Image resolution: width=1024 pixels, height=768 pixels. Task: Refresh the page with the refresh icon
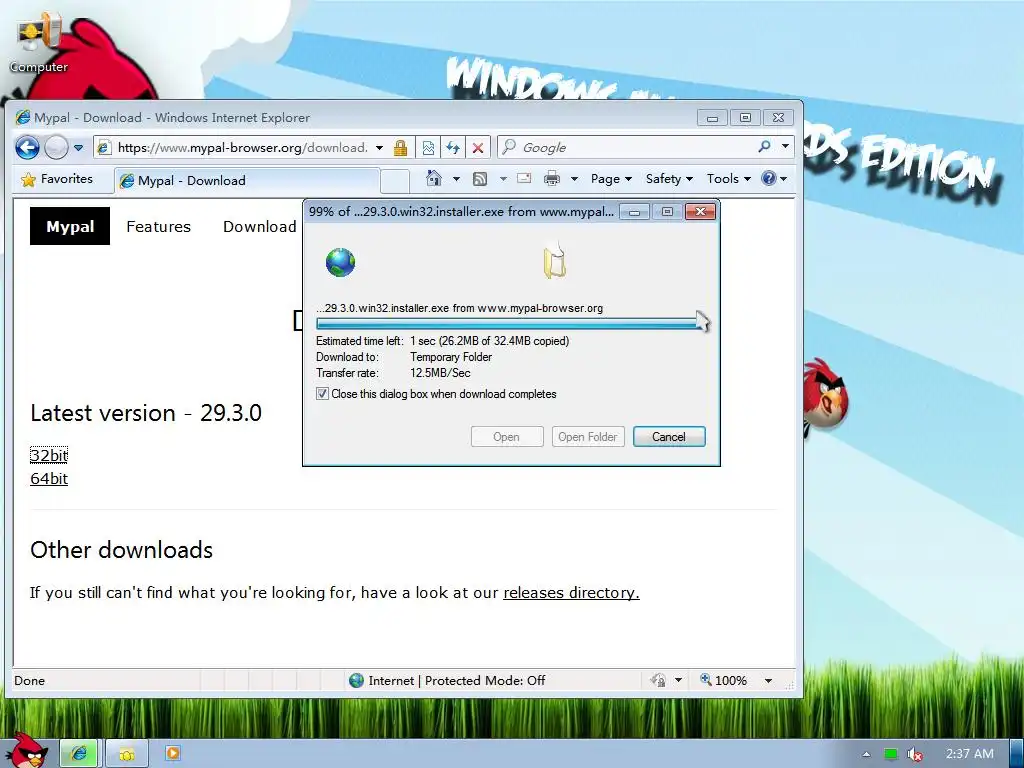point(453,148)
